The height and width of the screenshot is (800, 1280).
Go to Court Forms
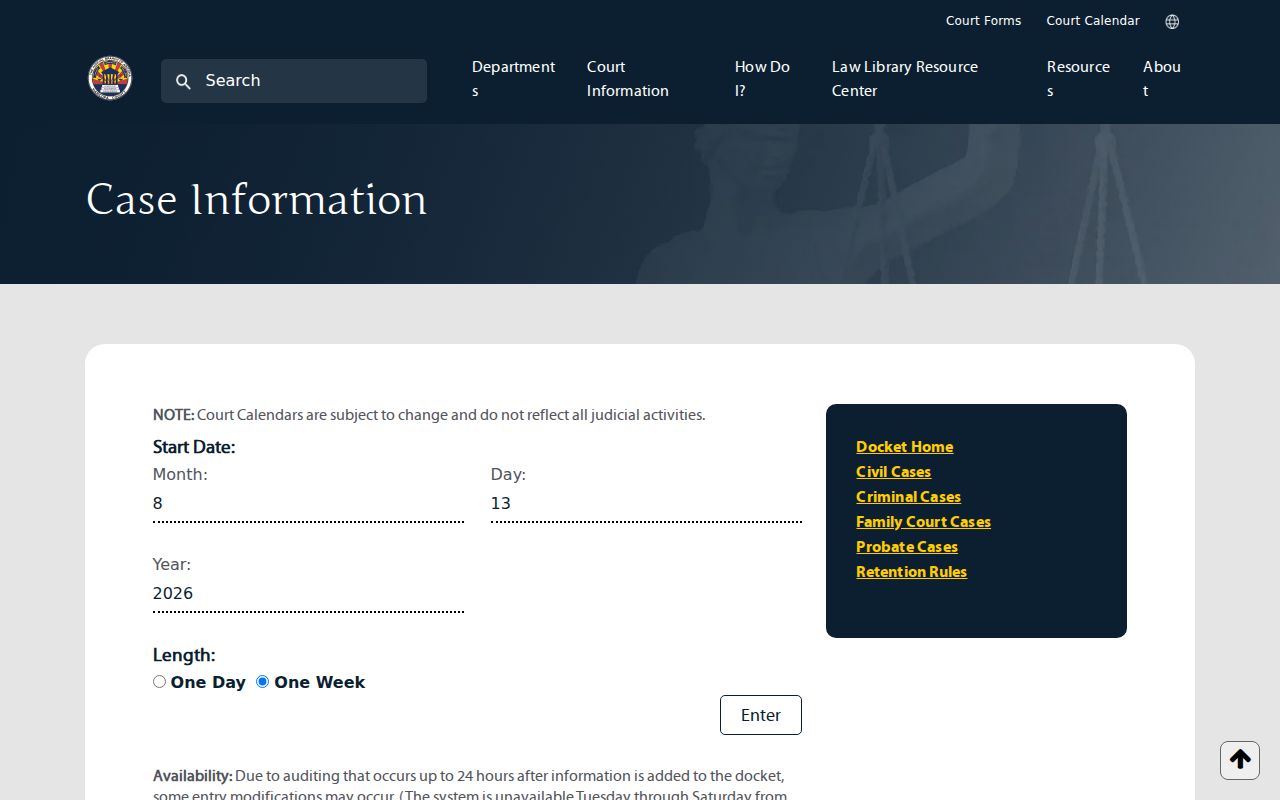click(984, 21)
